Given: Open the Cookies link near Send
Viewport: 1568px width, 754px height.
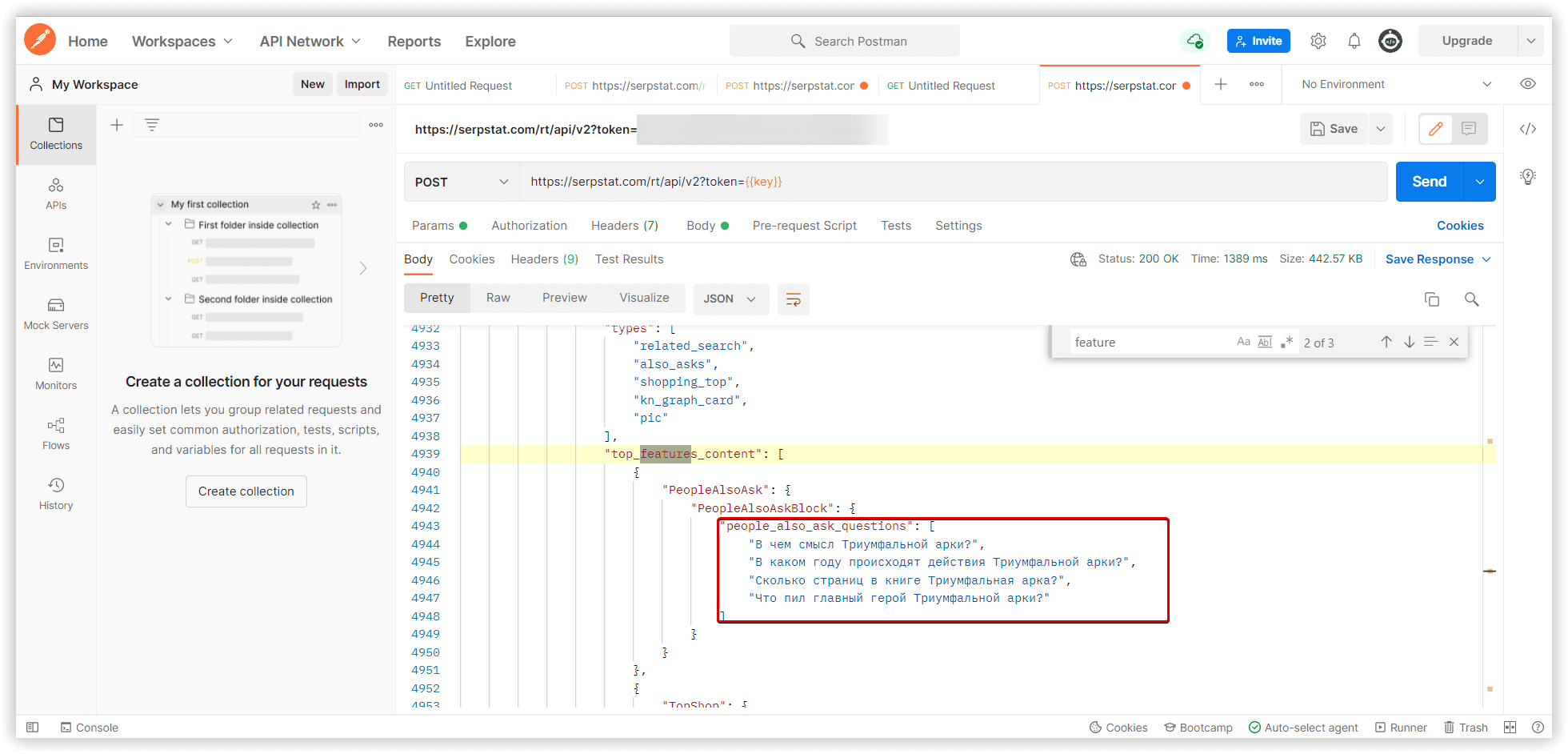Looking at the screenshot, I should 1460,226.
